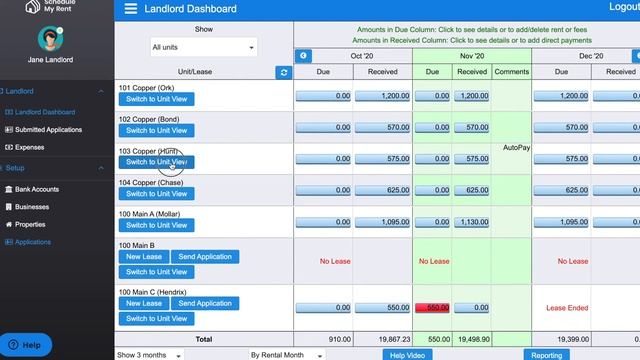Open Applications setup
Screen dimensions: 640x360
point(33,242)
